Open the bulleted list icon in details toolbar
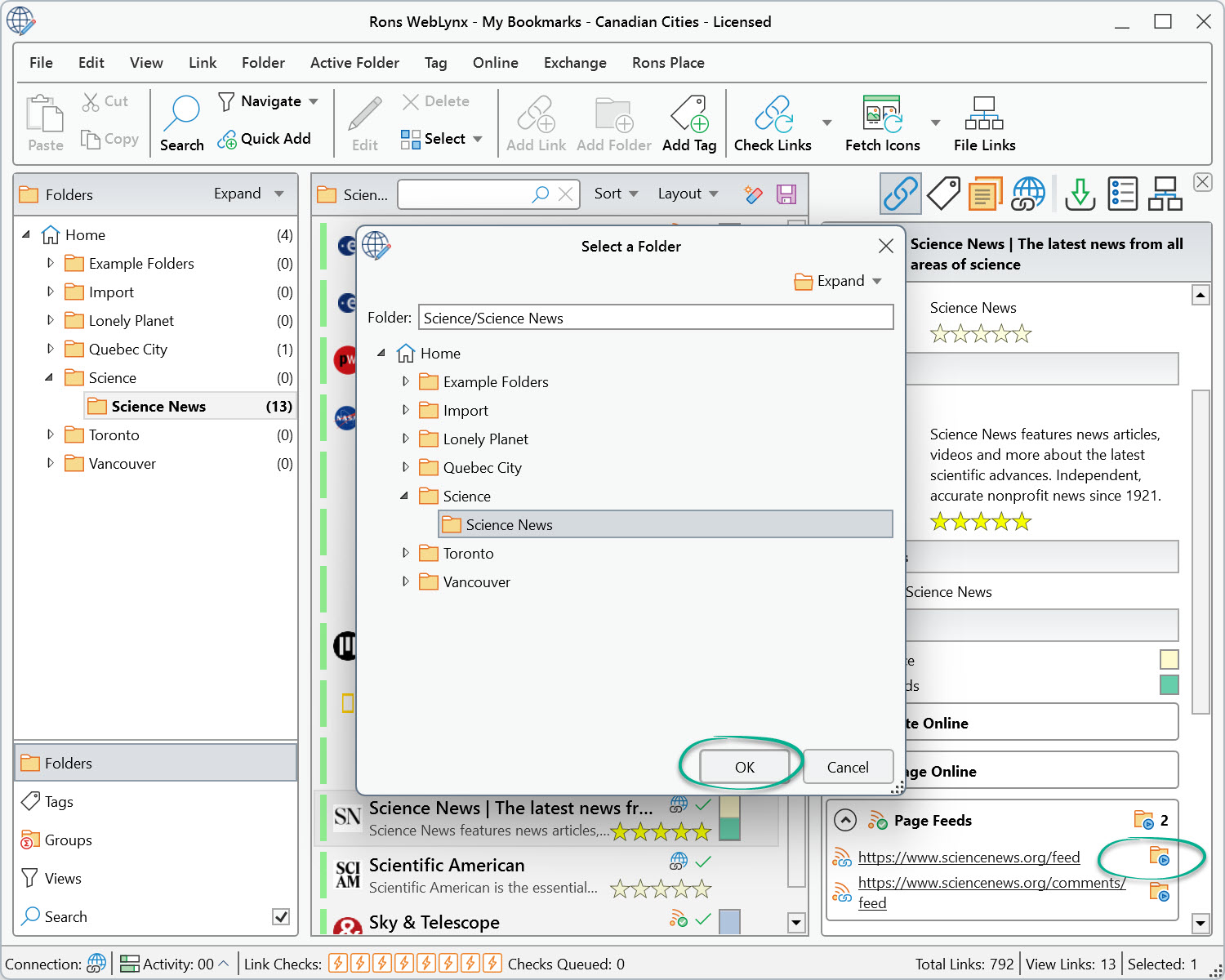Image resolution: width=1225 pixels, height=980 pixels. coord(1123,194)
